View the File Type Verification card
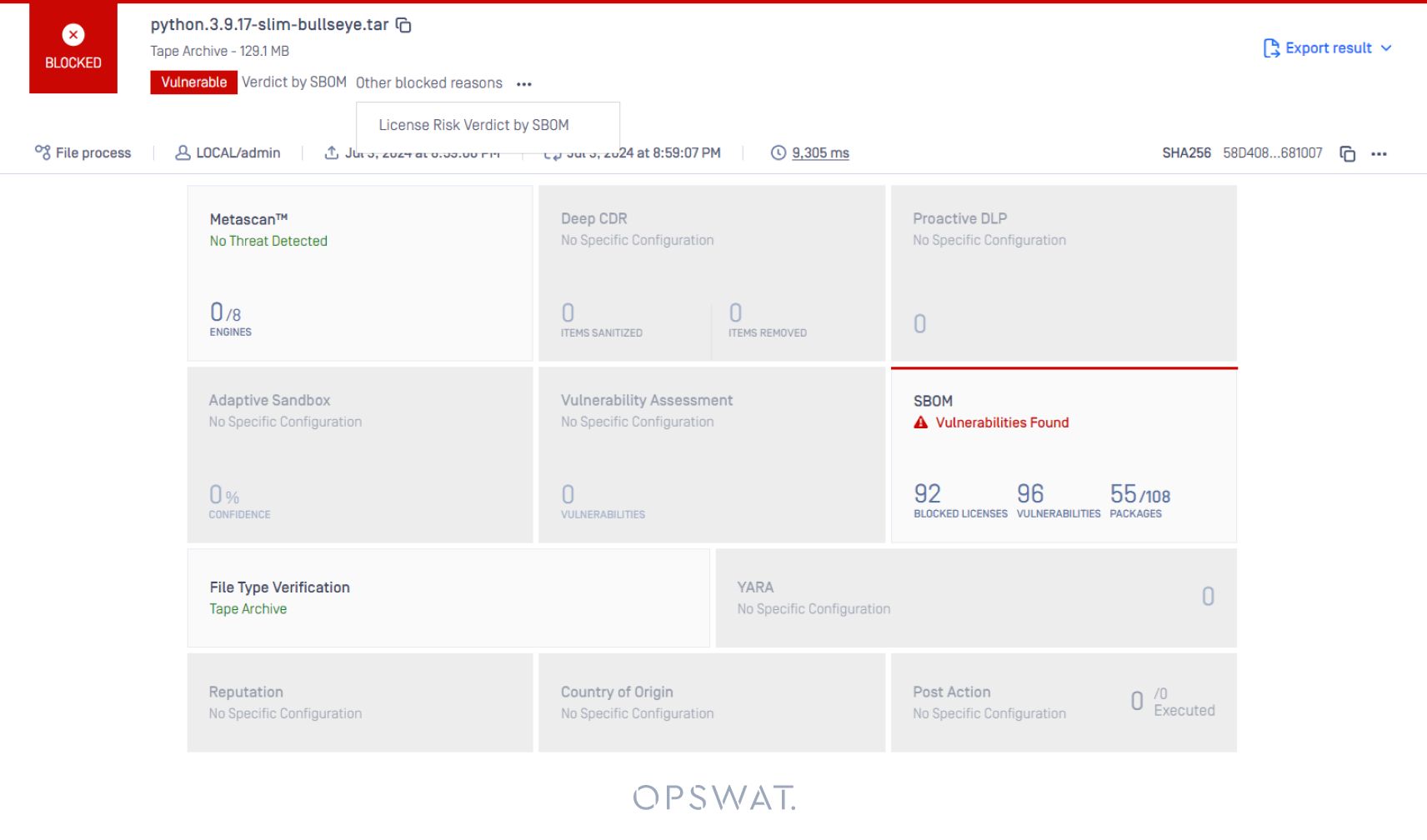The width and height of the screenshot is (1427, 840). pyautogui.click(x=448, y=597)
